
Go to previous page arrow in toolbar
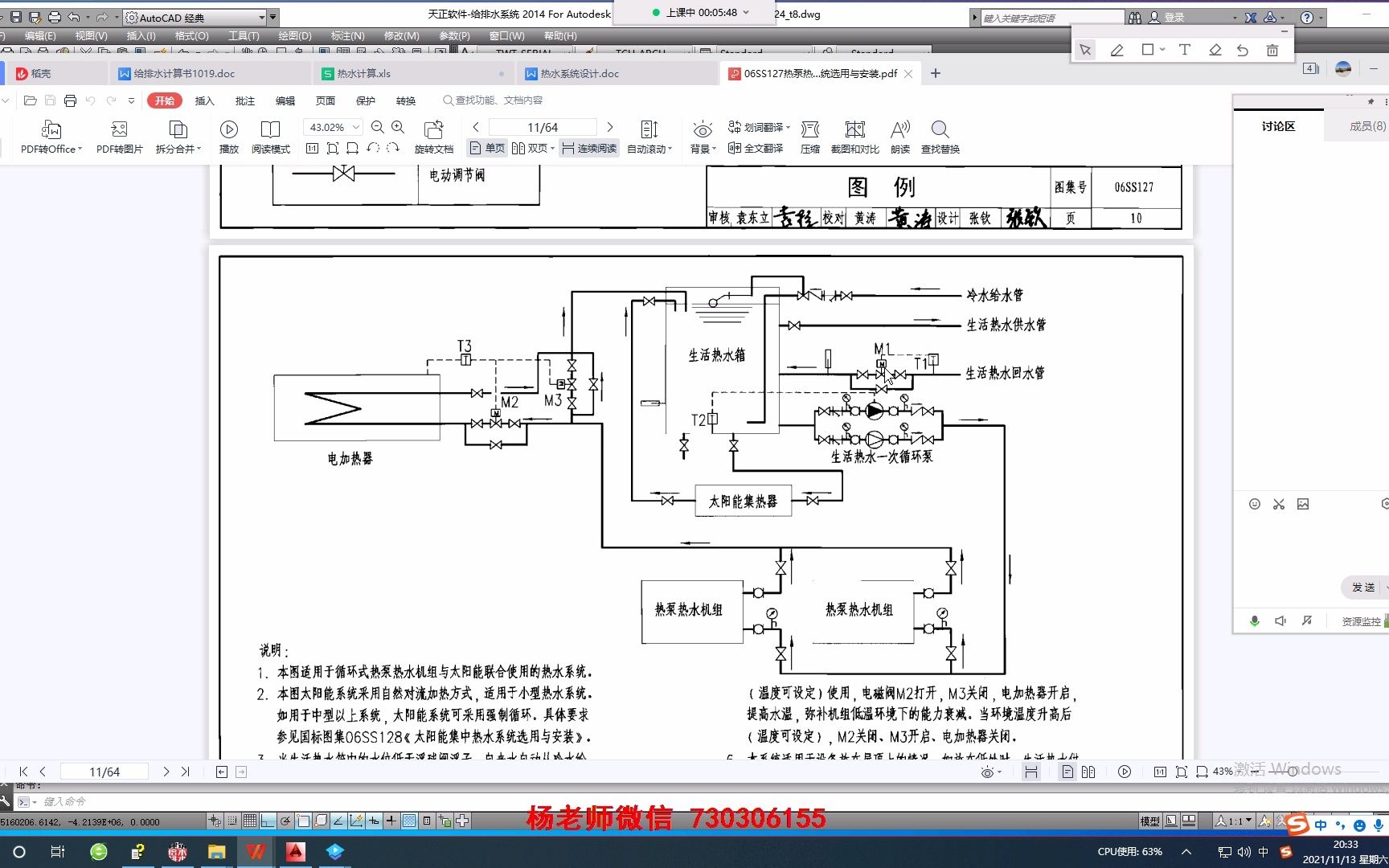click(x=476, y=127)
